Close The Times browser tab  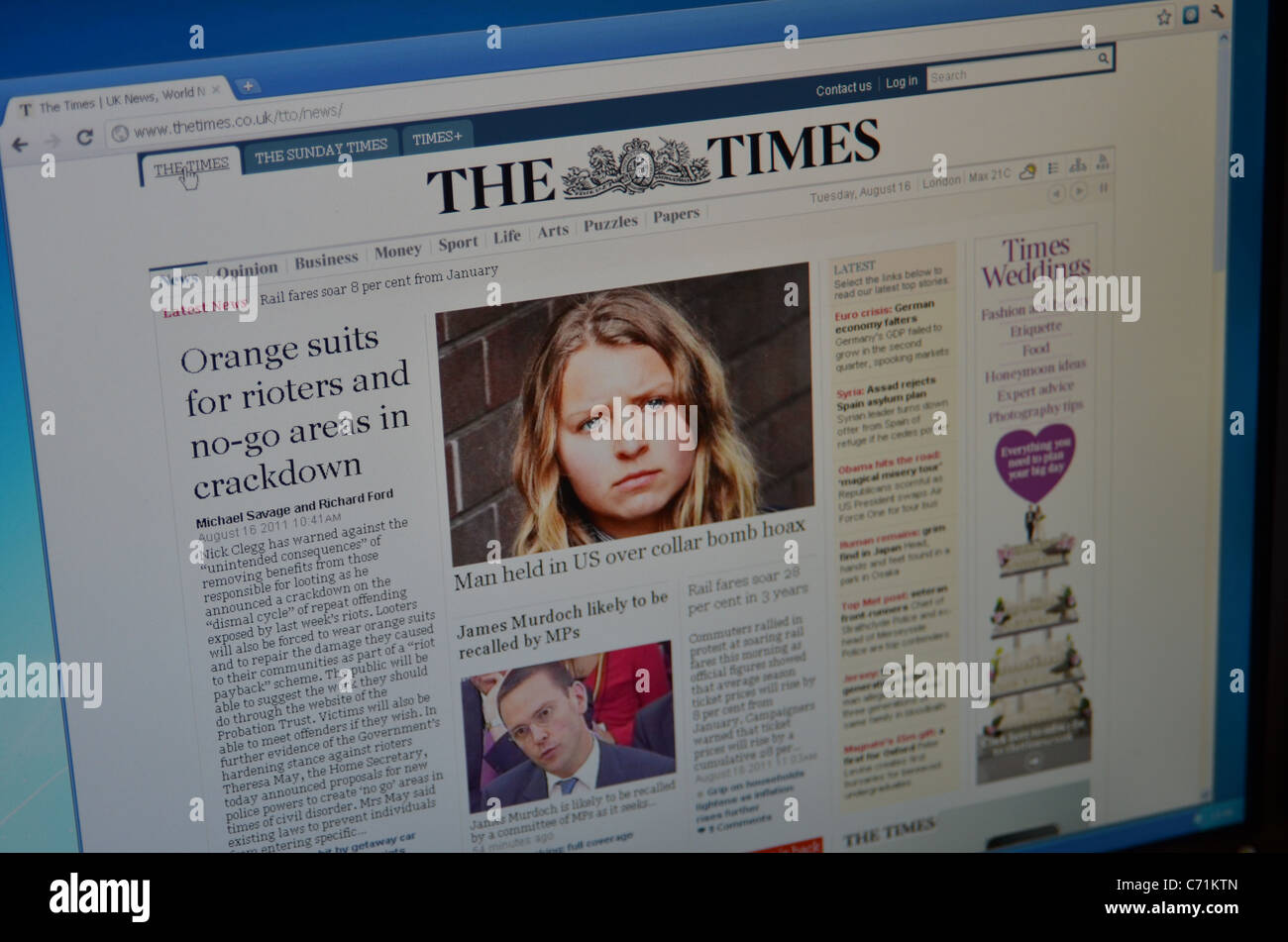coord(216,91)
